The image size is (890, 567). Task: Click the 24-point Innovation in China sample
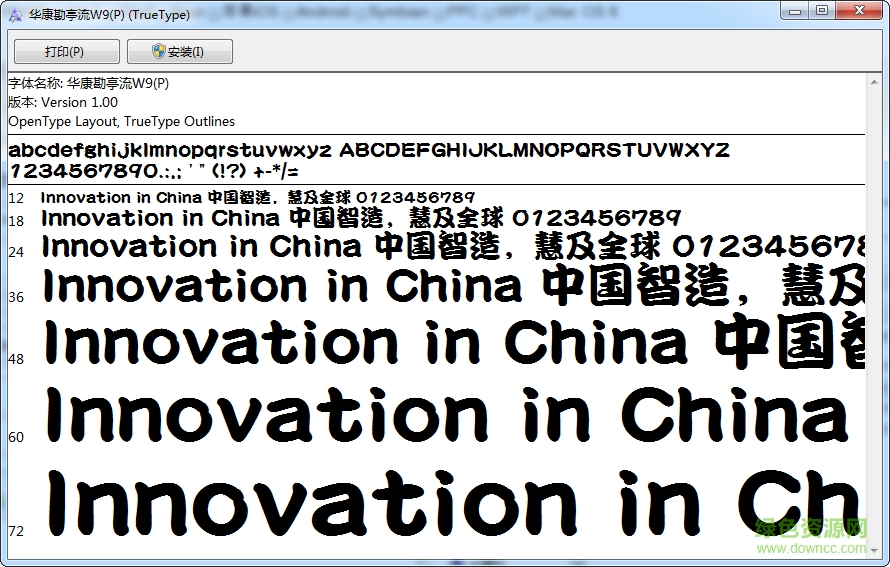(x=453, y=246)
